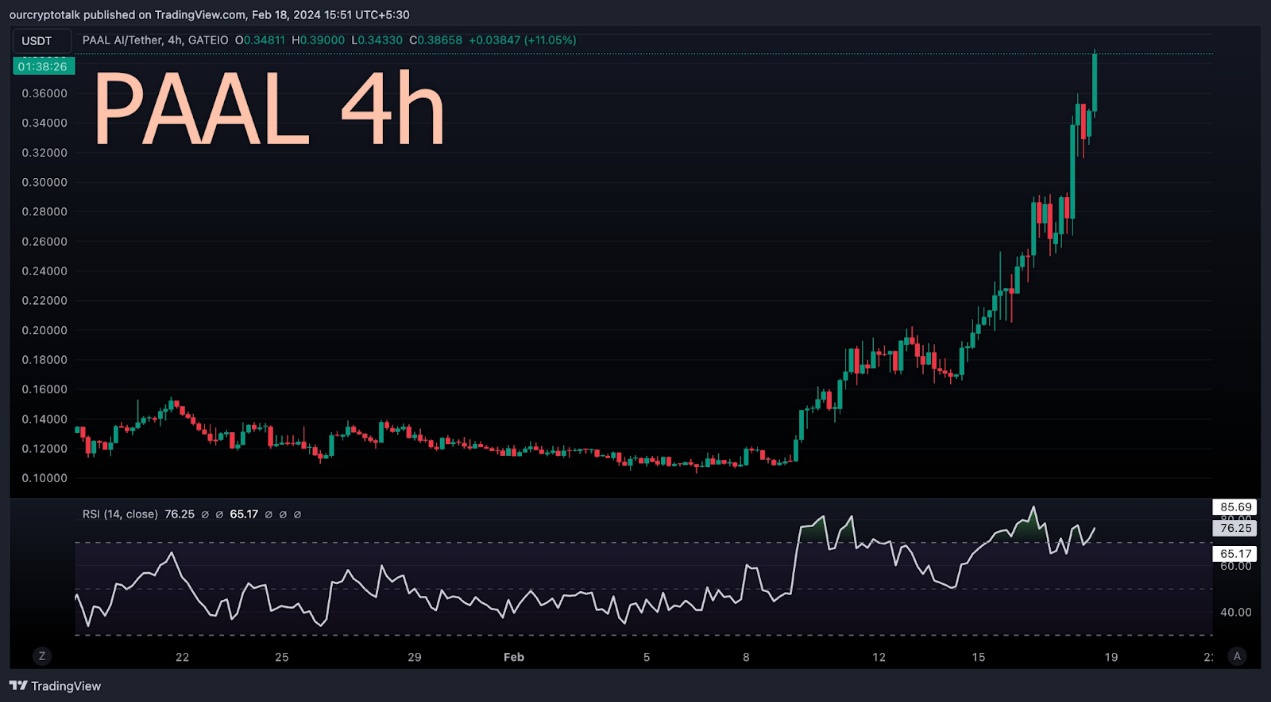
Task: Click the high value H0.39000
Action: pyautogui.click(x=318, y=40)
